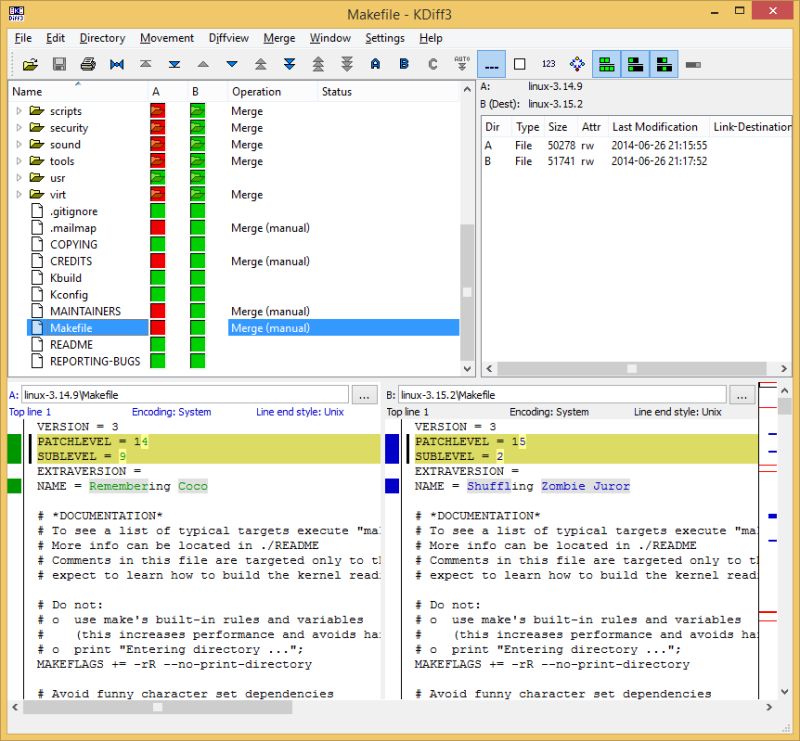800x741 pixels.
Task: Go to first delta icon
Action: [145, 64]
